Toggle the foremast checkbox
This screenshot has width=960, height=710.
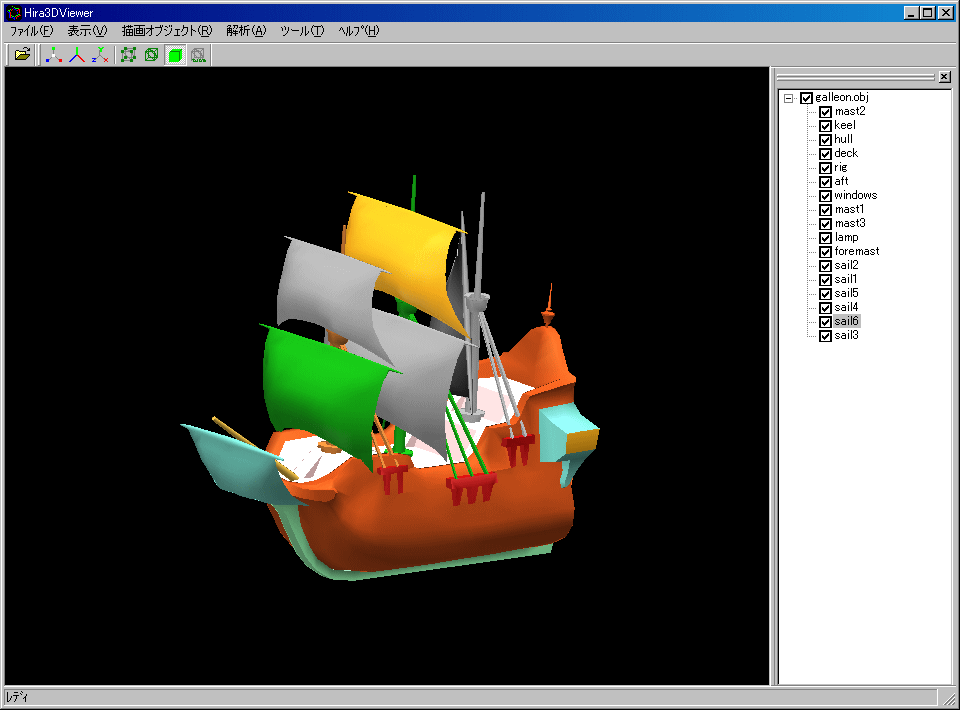coord(825,252)
